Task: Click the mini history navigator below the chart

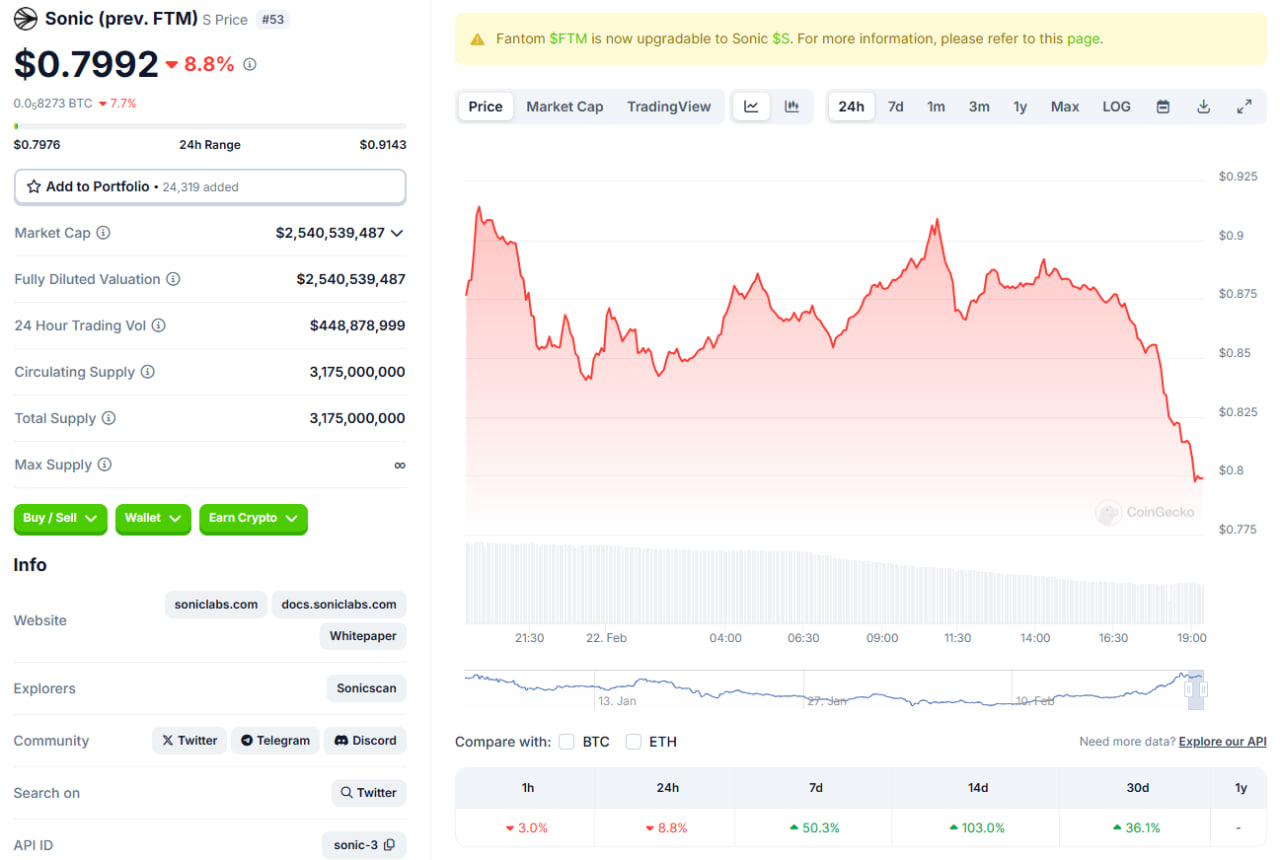Action: click(x=834, y=690)
